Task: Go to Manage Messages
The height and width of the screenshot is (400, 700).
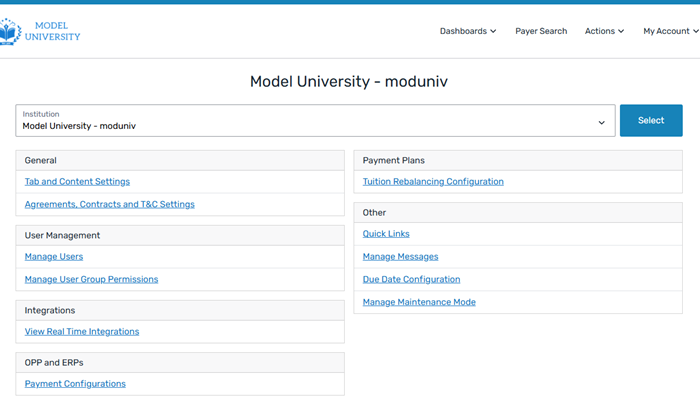Action: (400, 257)
